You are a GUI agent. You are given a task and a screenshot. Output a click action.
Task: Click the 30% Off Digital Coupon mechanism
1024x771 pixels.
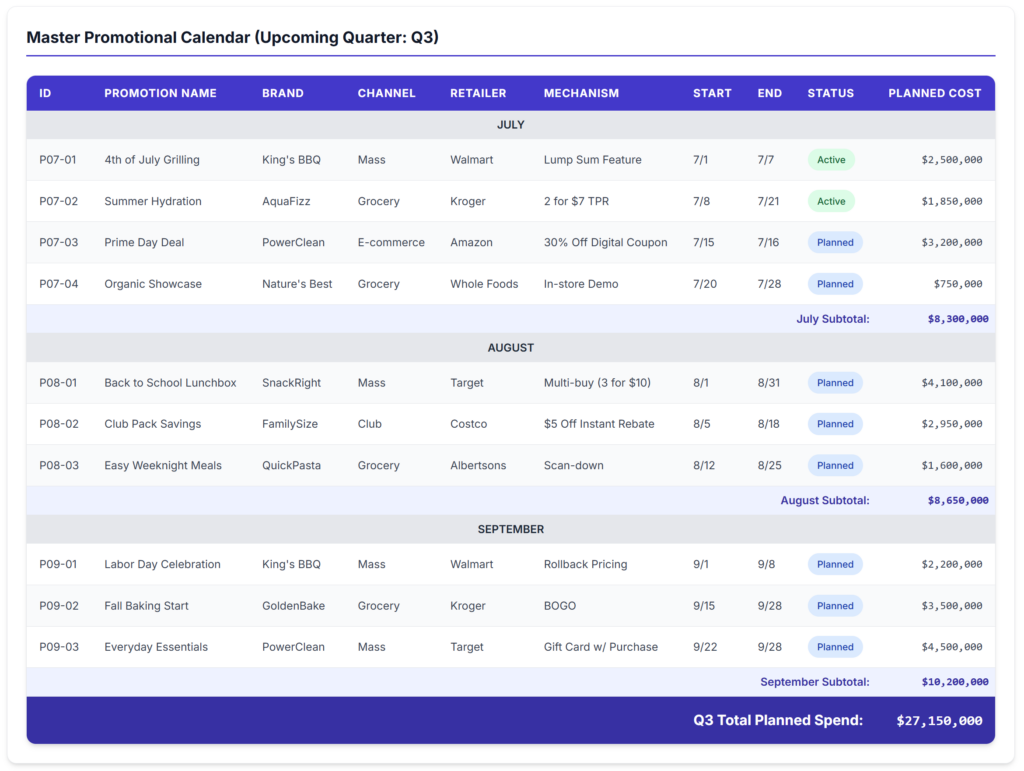pyautogui.click(x=605, y=242)
